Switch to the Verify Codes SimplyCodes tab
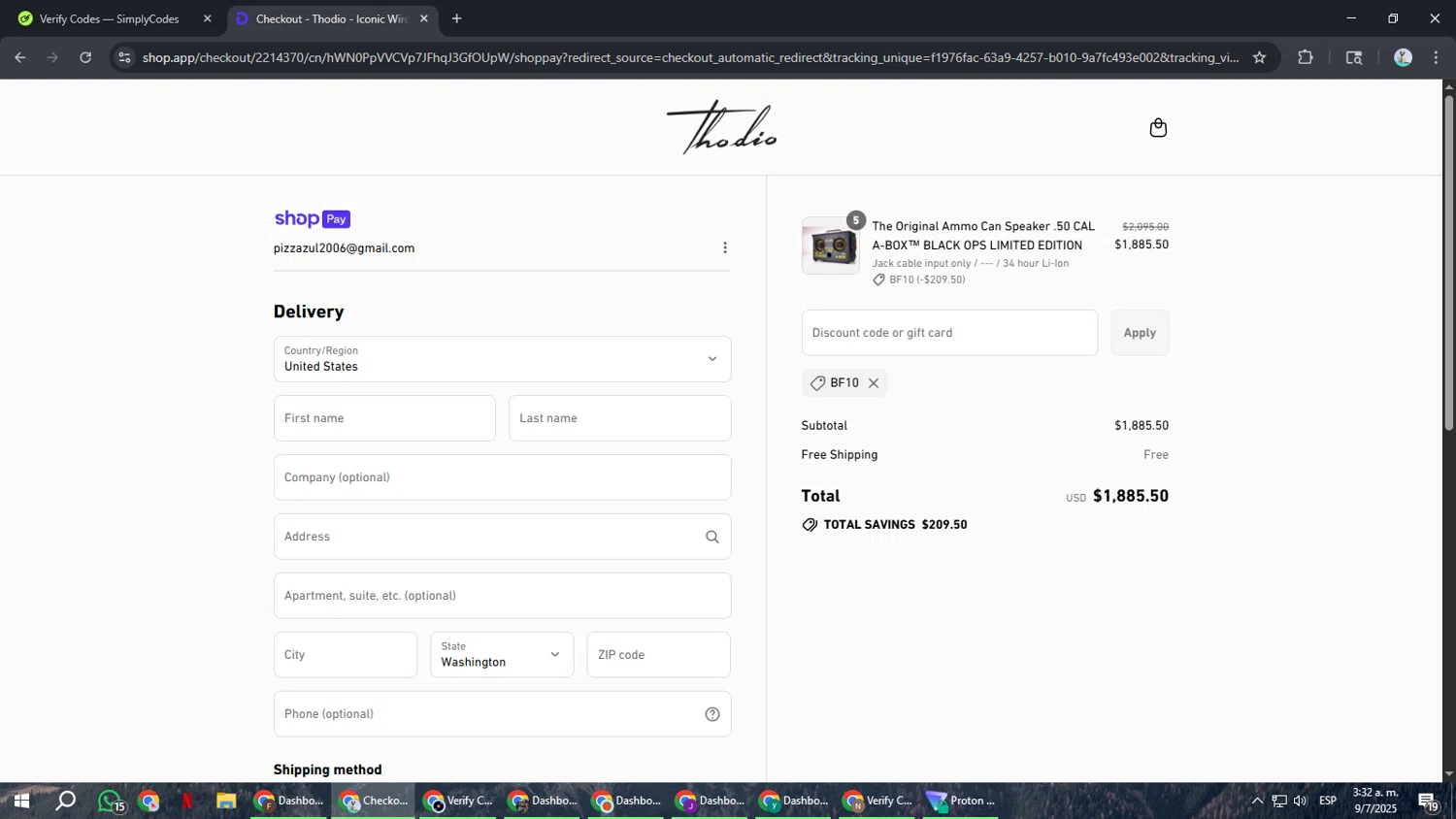This screenshot has height=819, width=1456. [x=110, y=18]
